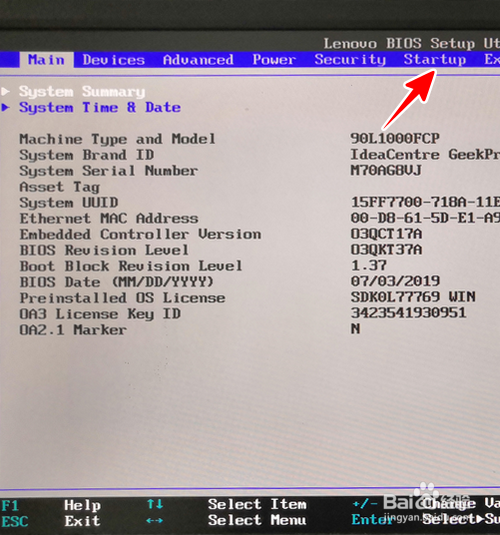Click the System Serial Number value M70AG8VJ
Image resolution: width=500 pixels, height=535 pixels.
tap(386, 170)
